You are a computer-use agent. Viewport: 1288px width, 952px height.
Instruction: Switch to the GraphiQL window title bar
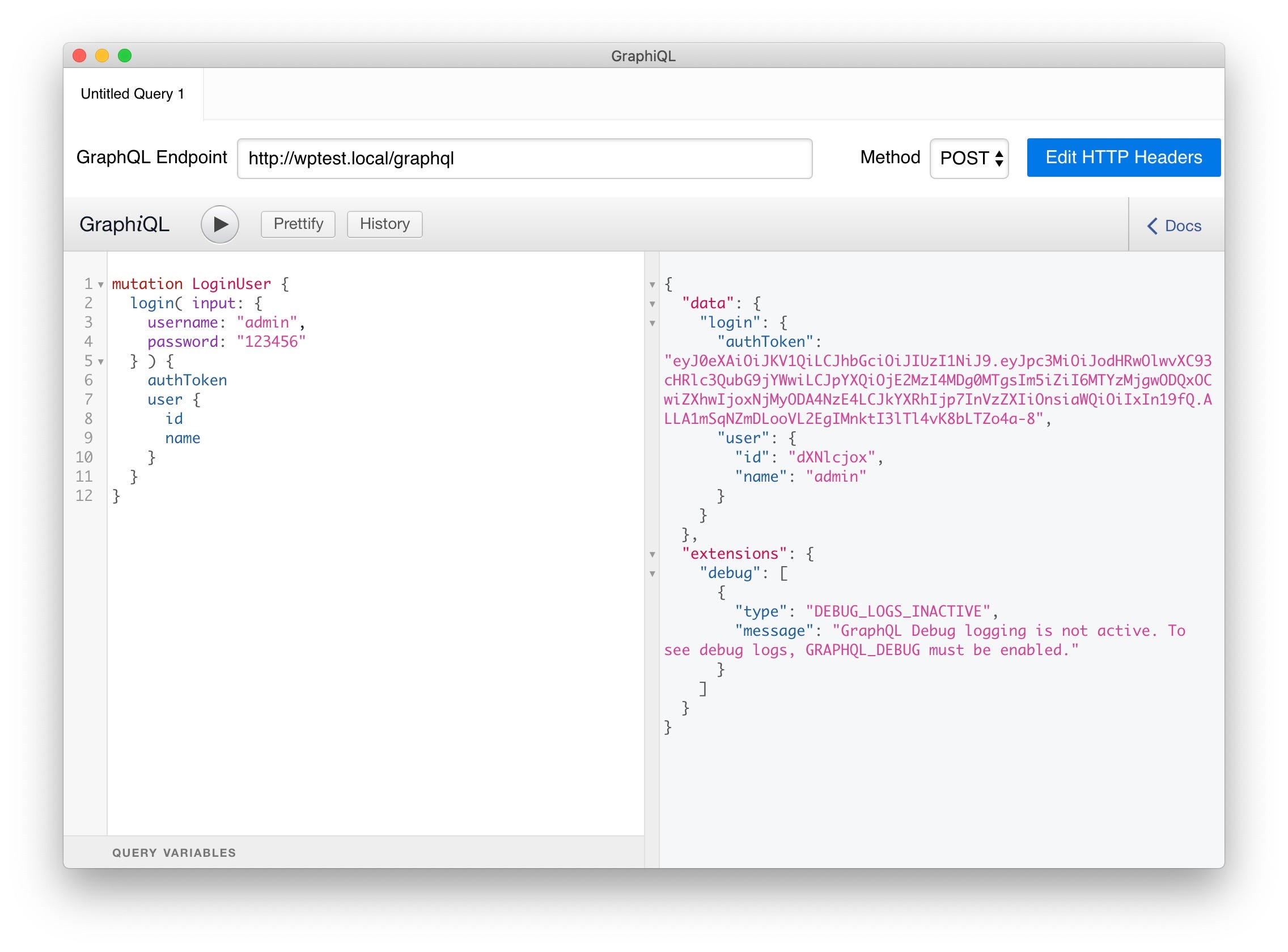643,56
